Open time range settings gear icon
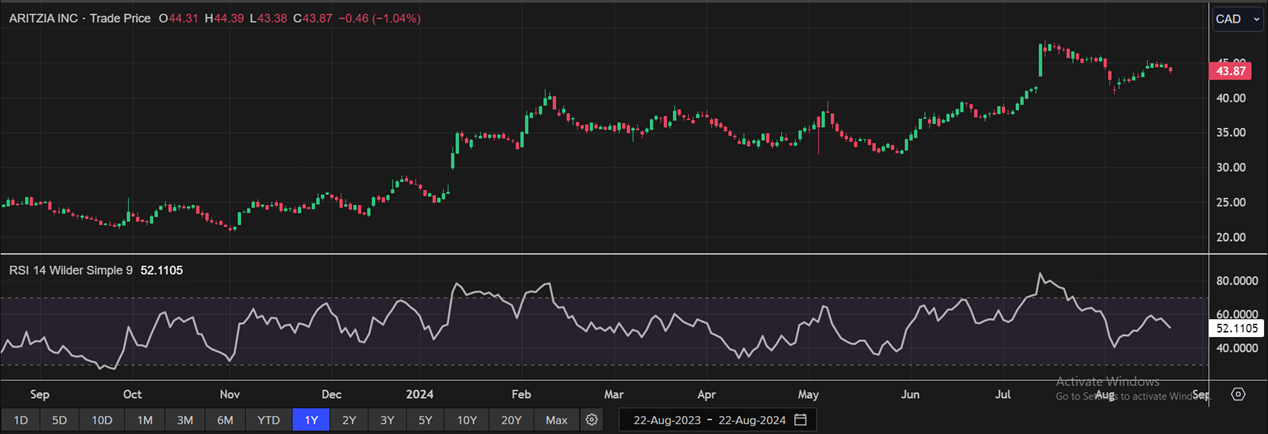The width and height of the screenshot is (1268, 434). [x=593, y=420]
